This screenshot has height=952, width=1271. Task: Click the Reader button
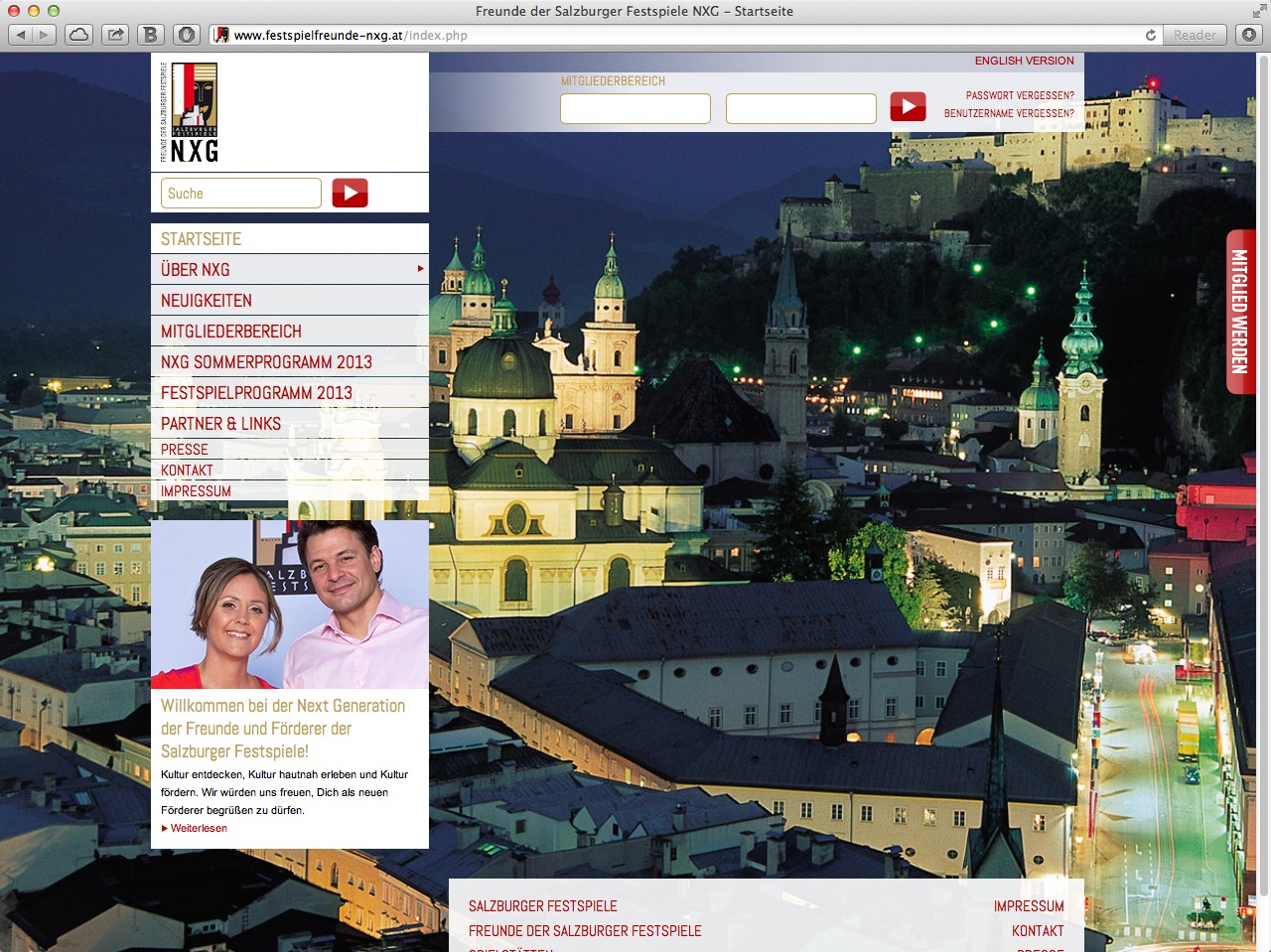(x=1195, y=35)
